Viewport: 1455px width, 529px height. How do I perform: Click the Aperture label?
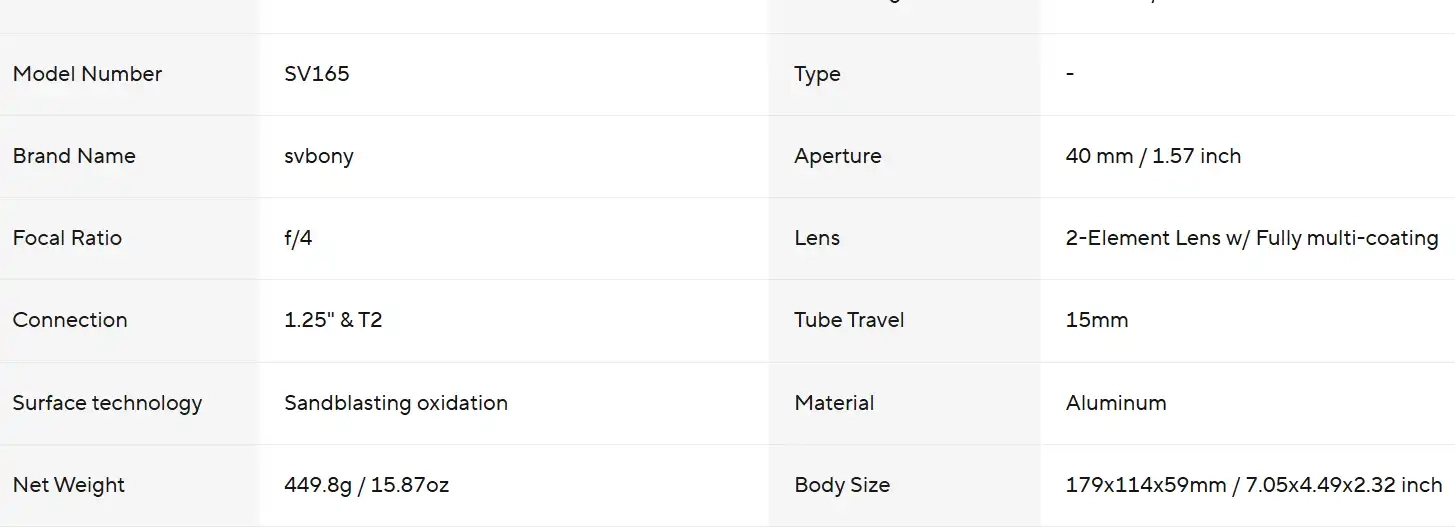click(838, 156)
